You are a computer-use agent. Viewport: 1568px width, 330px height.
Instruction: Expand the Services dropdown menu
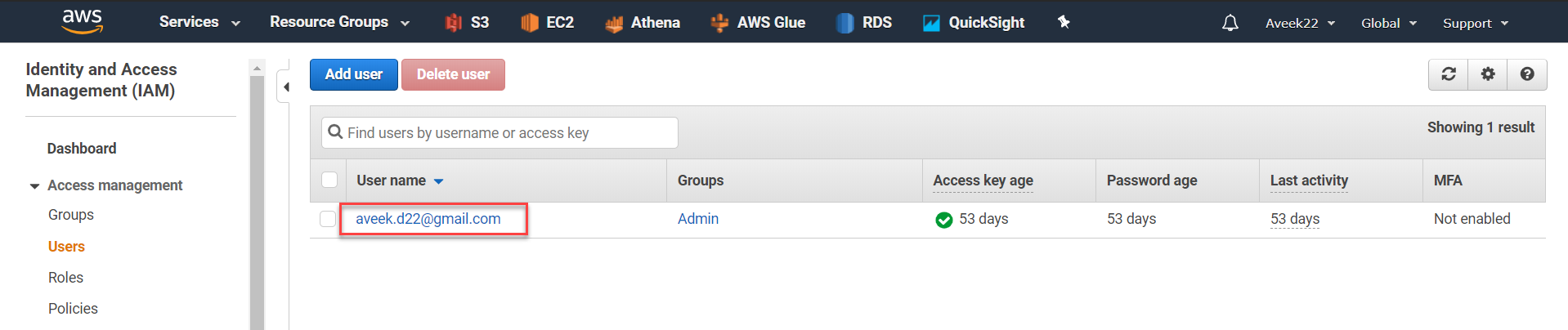[199, 22]
